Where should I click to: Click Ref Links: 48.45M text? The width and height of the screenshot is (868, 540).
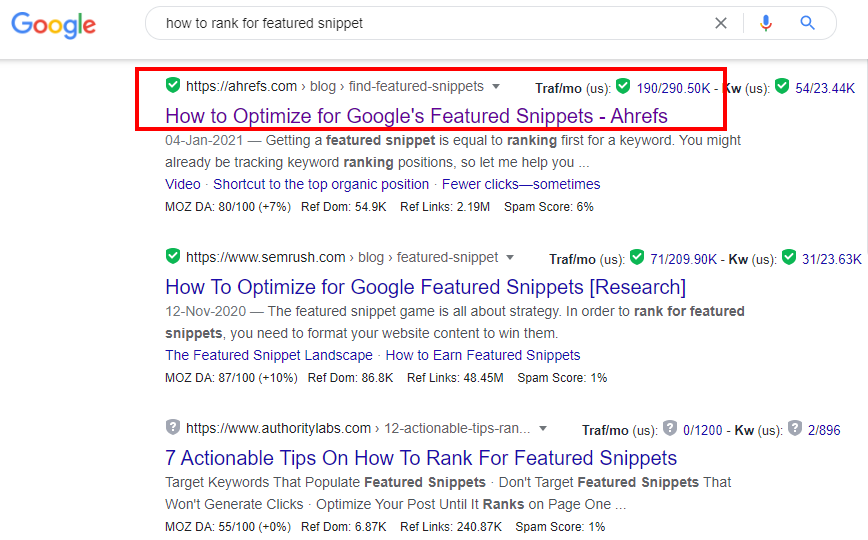455,378
